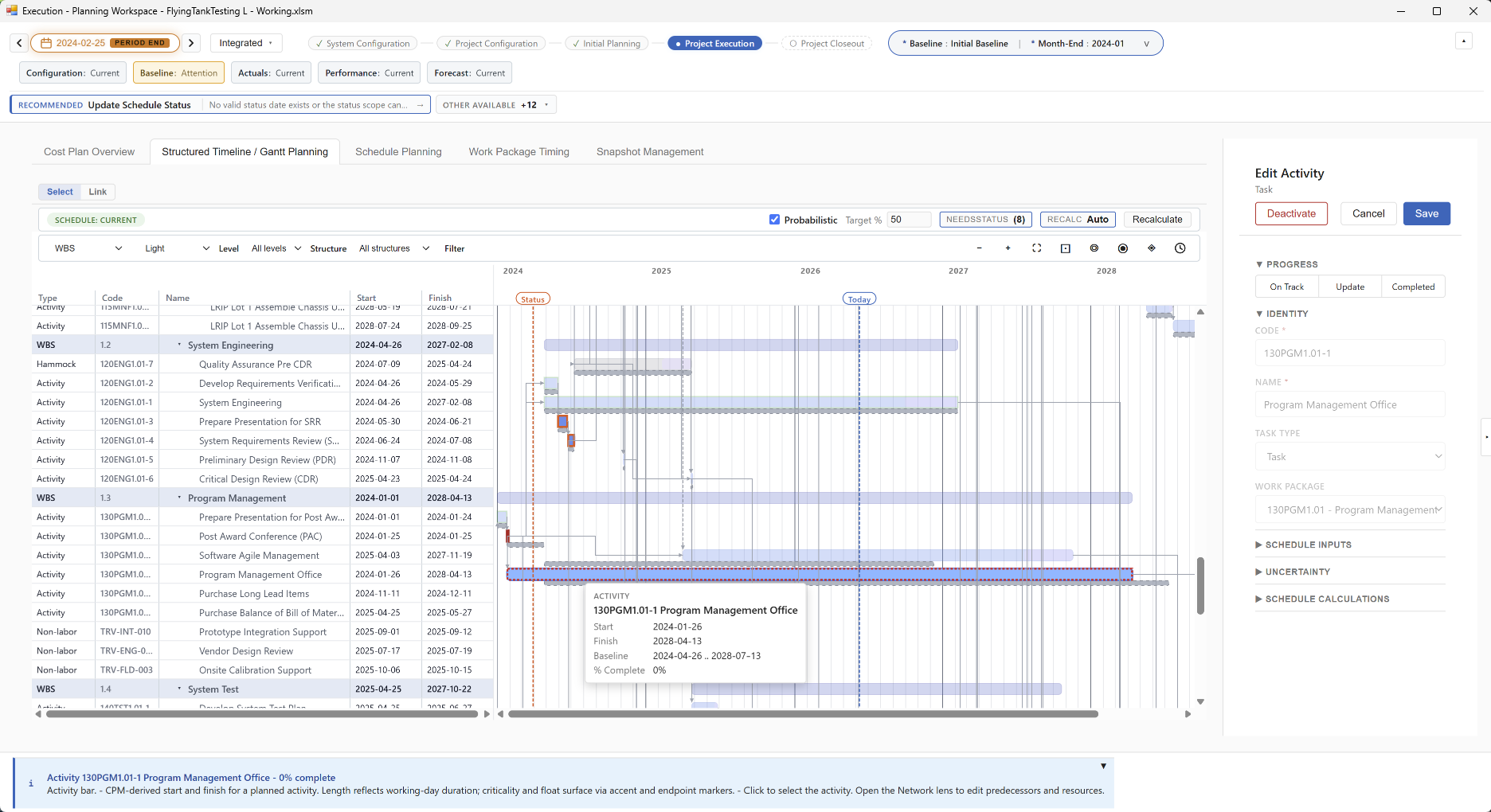
Task: Click the Gantt horizontal scrollbar thumb
Action: pyautogui.click(x=803, y=714)
